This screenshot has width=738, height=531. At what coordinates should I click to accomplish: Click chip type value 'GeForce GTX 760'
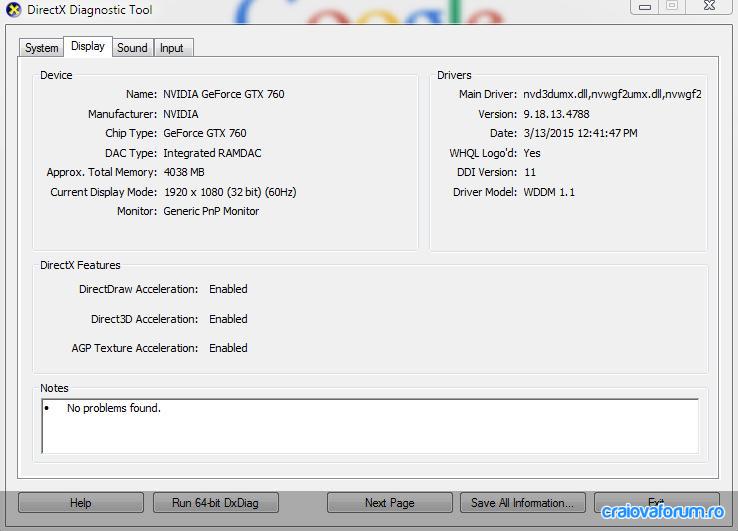(x=205, y=133)
